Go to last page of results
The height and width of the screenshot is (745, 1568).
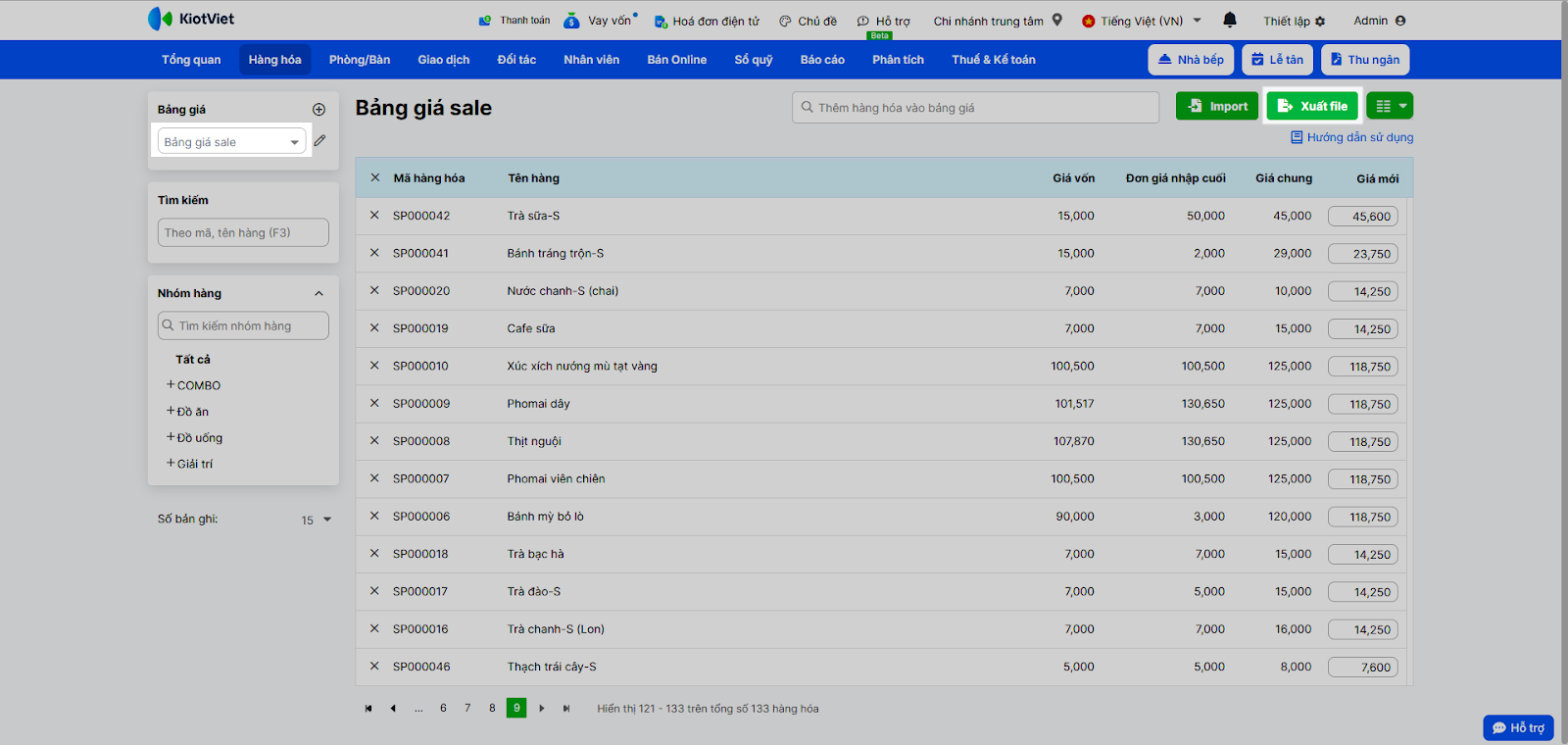pyautogui.click(x=566, y=709)
